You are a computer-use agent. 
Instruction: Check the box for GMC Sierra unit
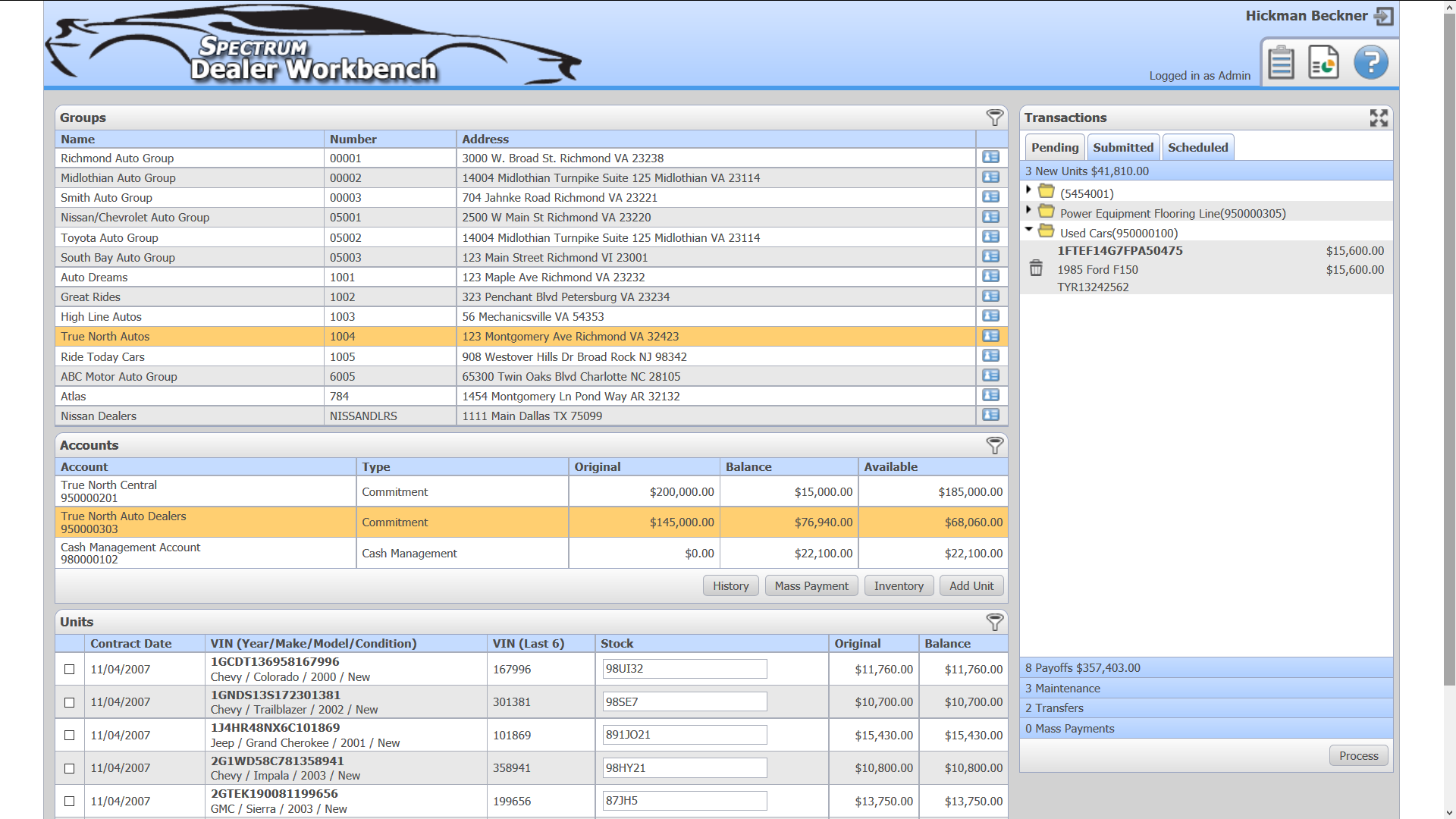pos(69,801)
